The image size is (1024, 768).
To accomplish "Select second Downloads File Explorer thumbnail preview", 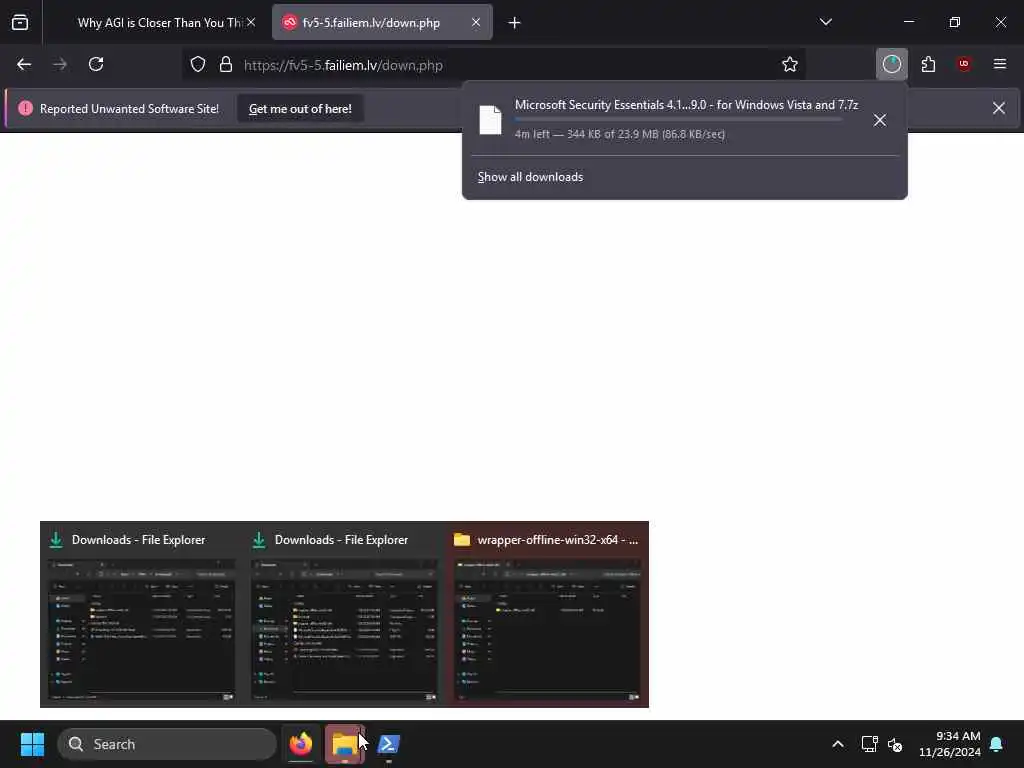I will 344,615.
